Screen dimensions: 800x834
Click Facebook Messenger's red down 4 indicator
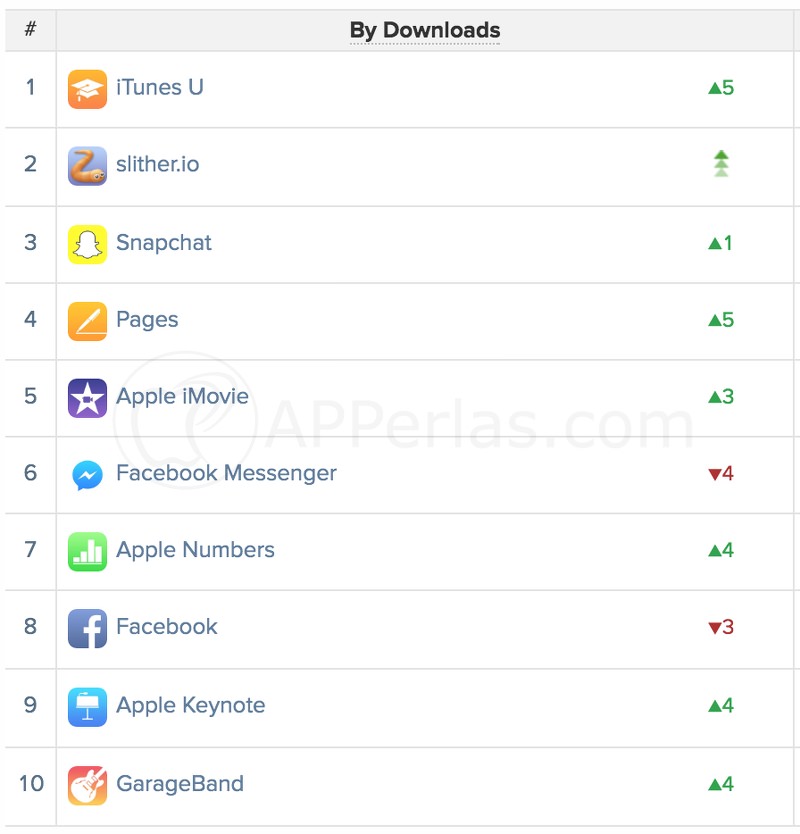click(x=721, y=473)
